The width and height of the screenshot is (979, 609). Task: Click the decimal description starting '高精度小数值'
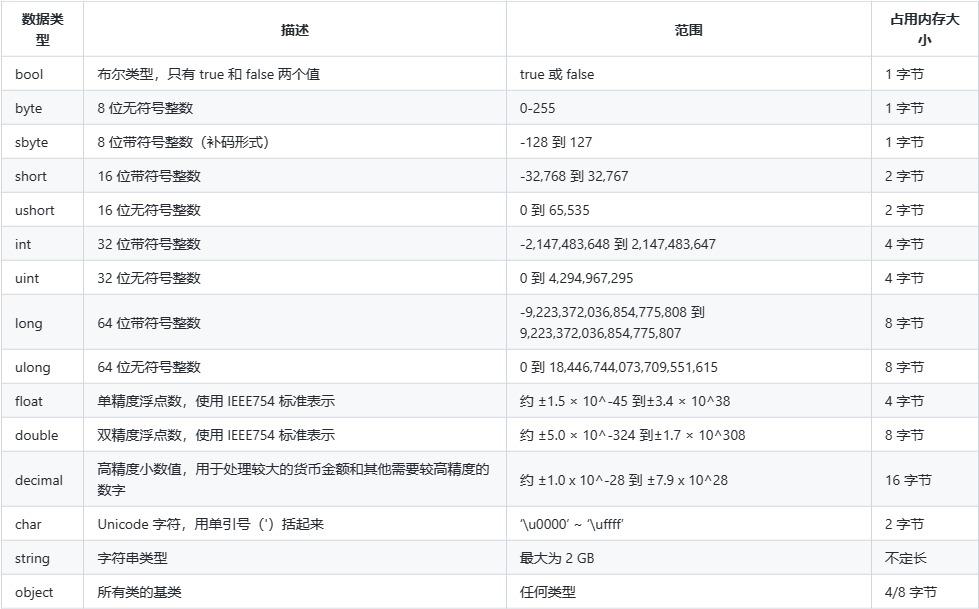tap(293, 480)
